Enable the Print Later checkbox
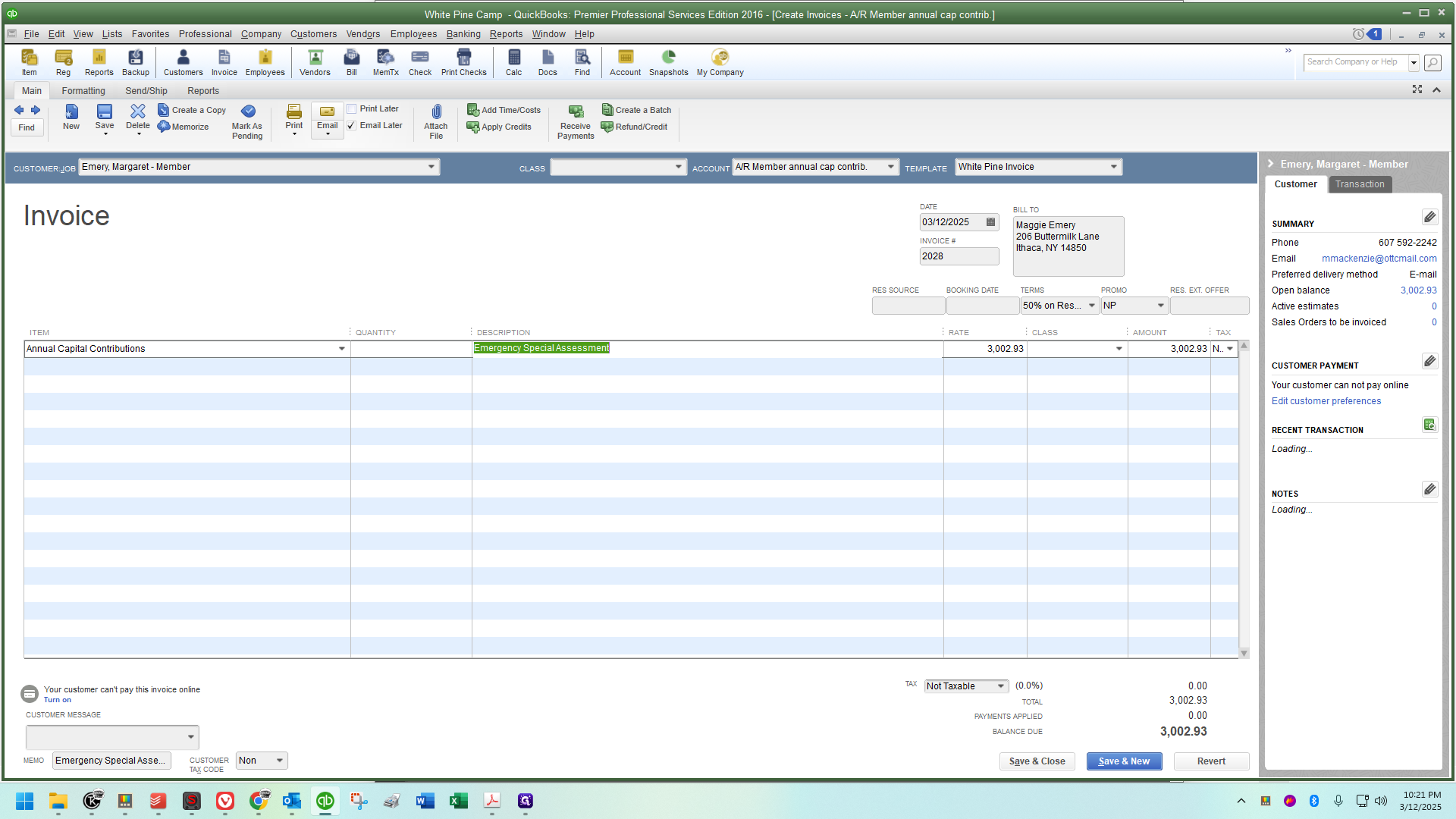The image size is (1456, 819). [352, 109]
